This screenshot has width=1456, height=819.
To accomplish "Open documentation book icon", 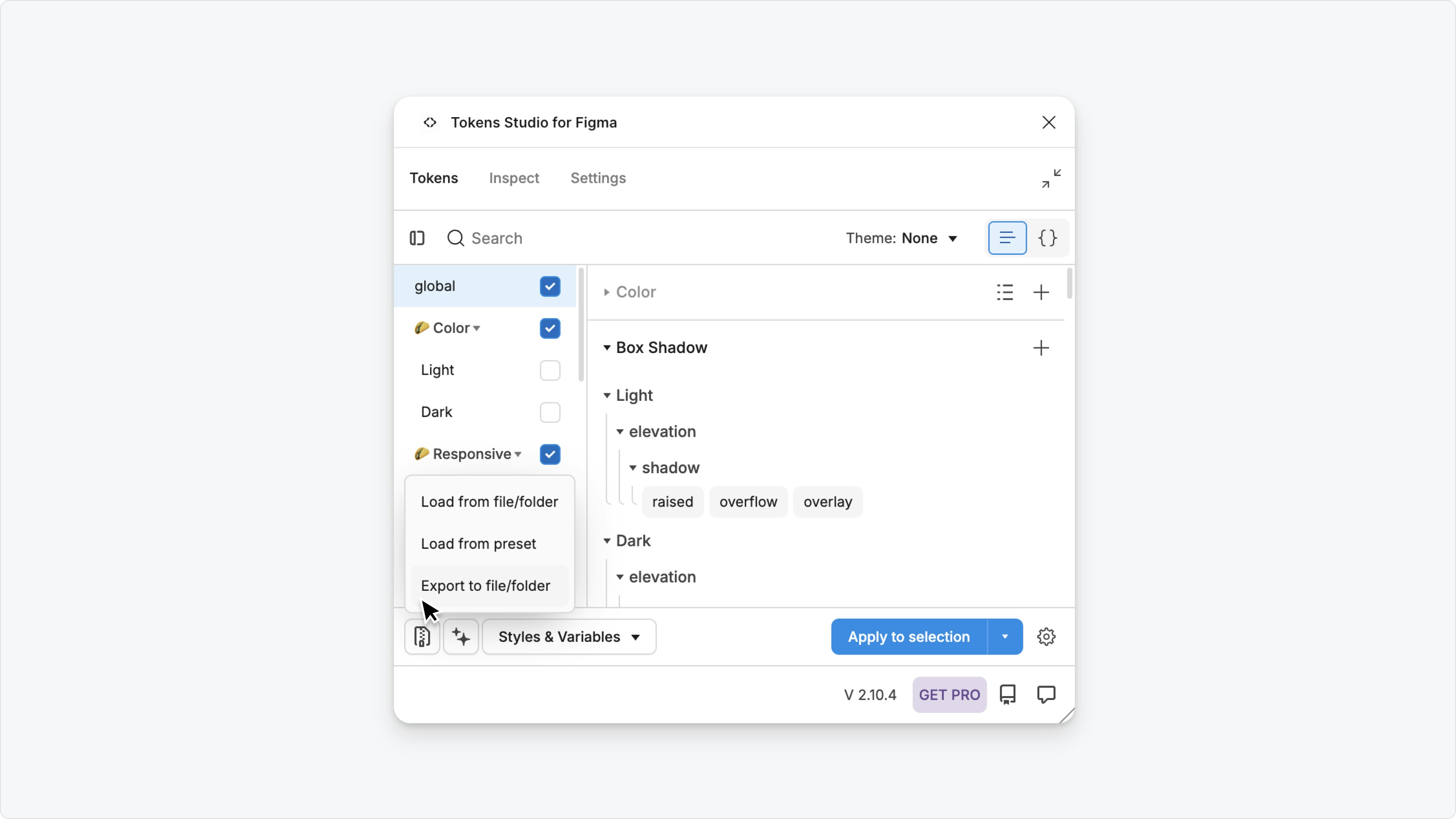I will pos(1007,695).
